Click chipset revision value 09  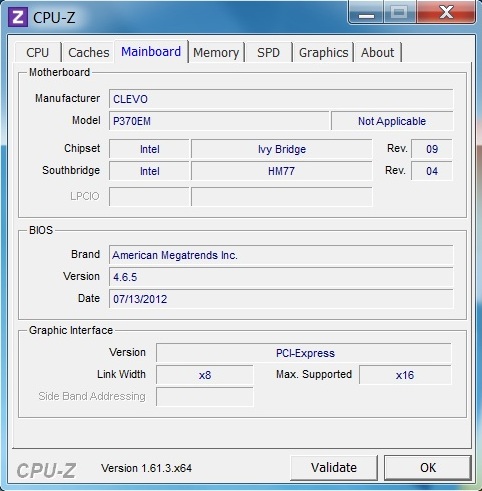(x=432, y=149)
